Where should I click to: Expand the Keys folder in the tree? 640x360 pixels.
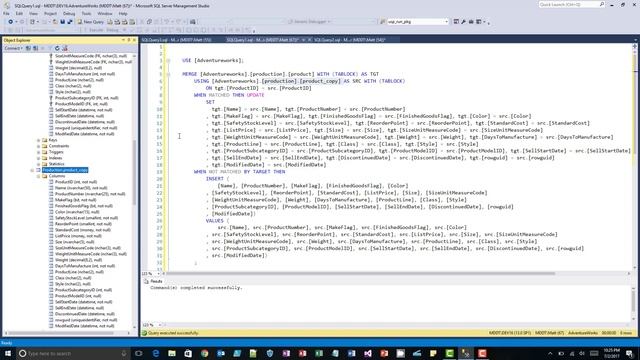[x=39, y=140]
